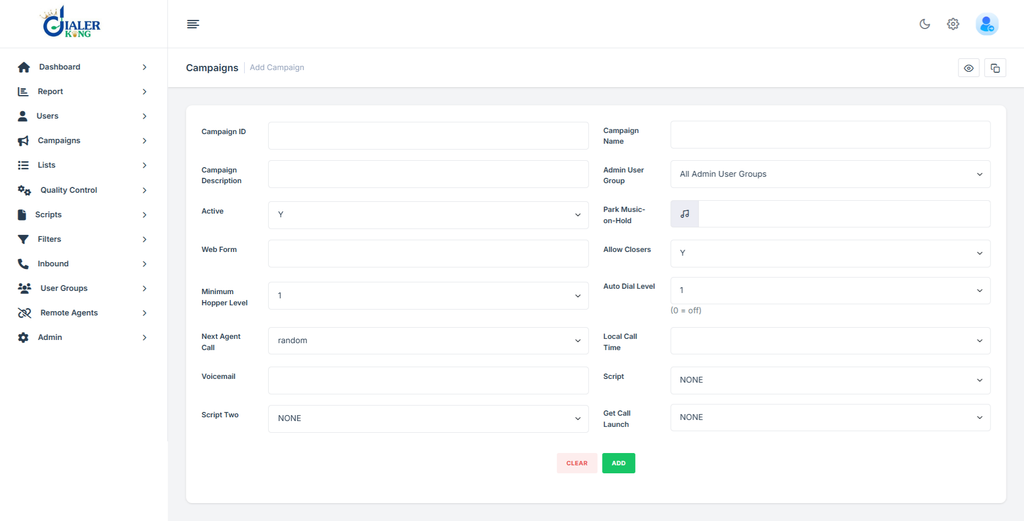Click the Park Music-on-Hold text field
1024x521 pixels.
(x=844, y=214)
